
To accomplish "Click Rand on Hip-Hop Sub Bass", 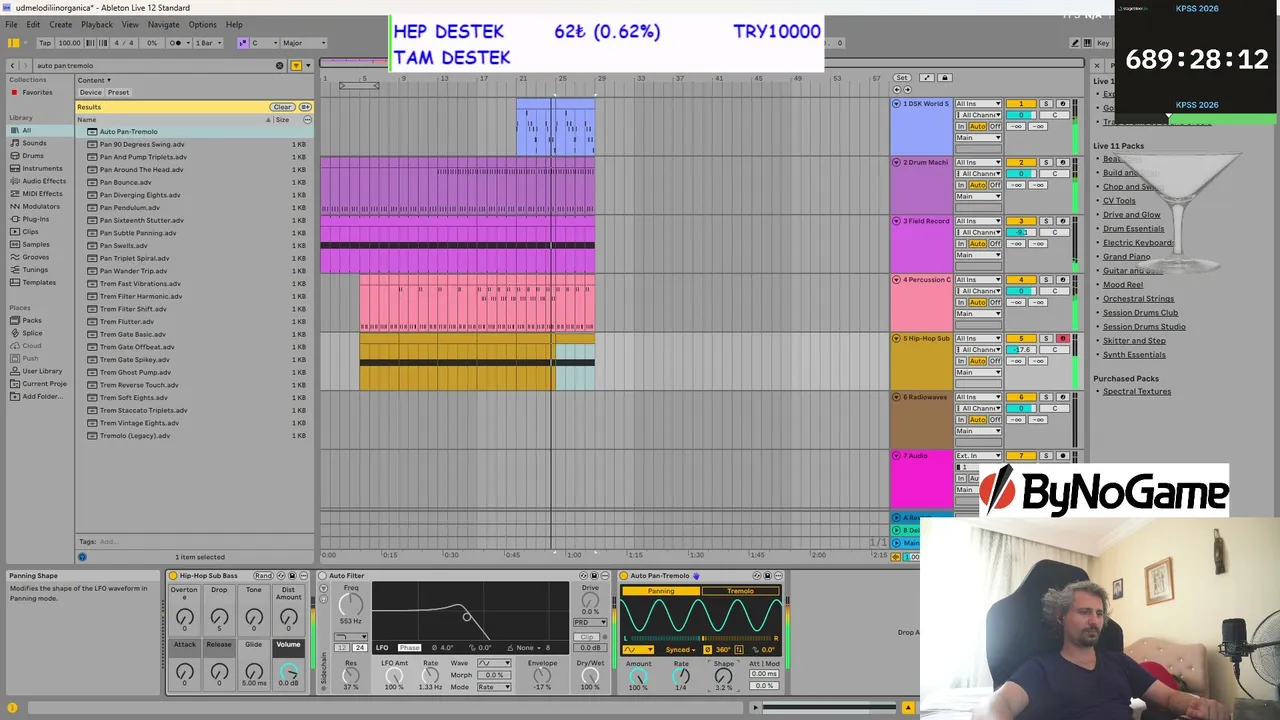I will coord(263,576).
